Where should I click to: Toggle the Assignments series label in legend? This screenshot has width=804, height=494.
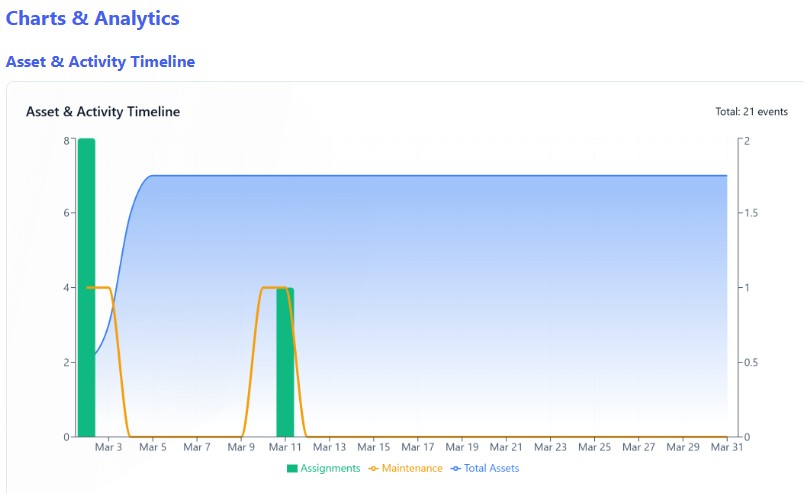pos(330,468)
